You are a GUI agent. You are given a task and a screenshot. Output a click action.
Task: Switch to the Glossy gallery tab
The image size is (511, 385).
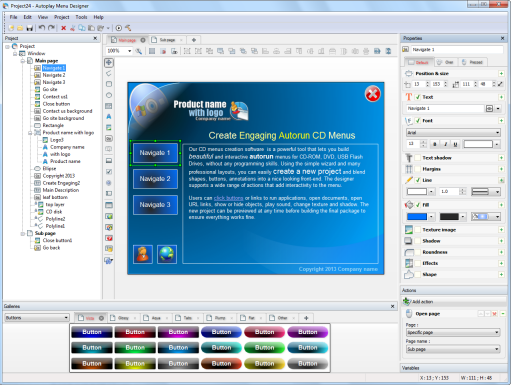[x=123, y=318]
